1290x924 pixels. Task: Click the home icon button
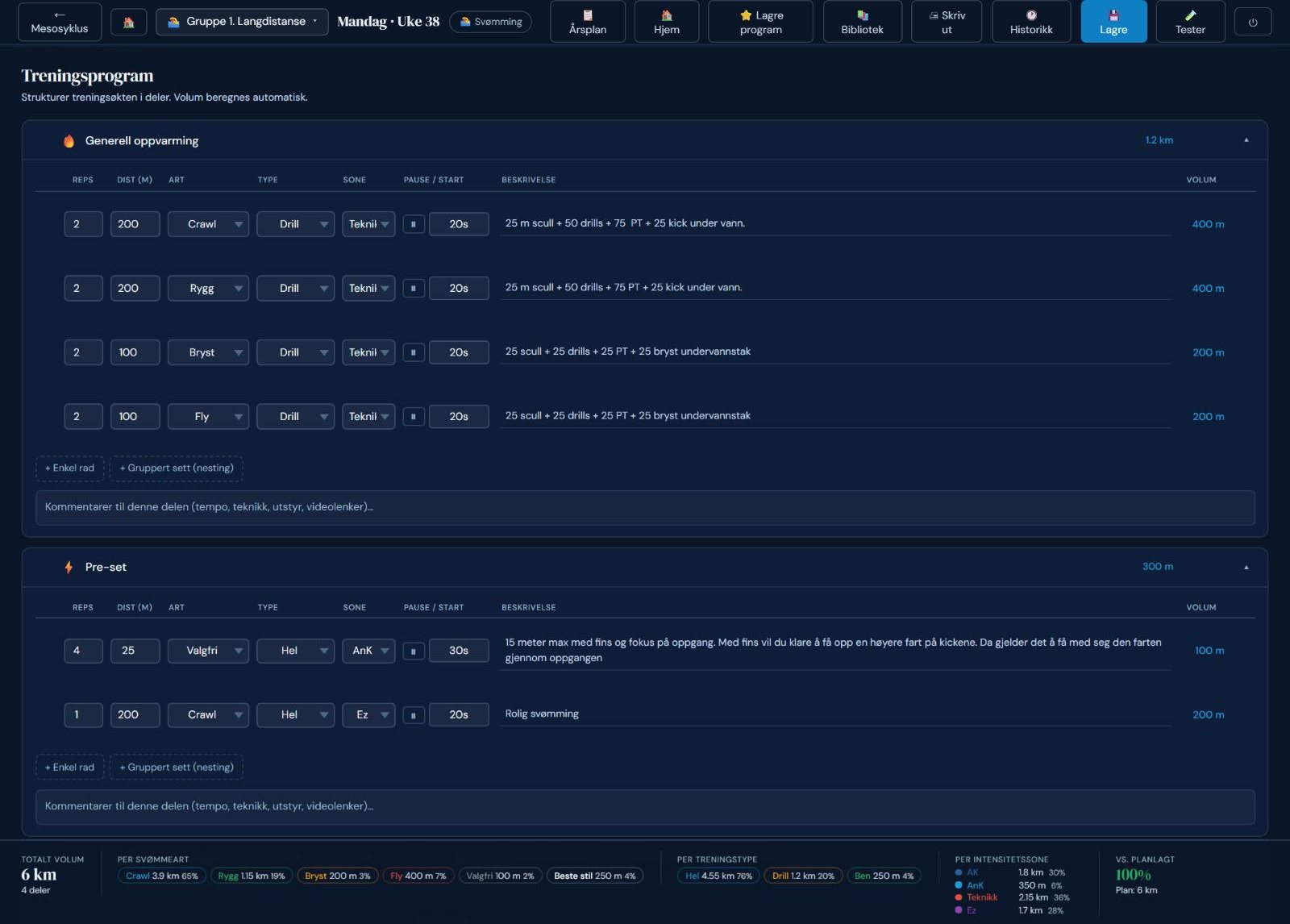[129, 22]
